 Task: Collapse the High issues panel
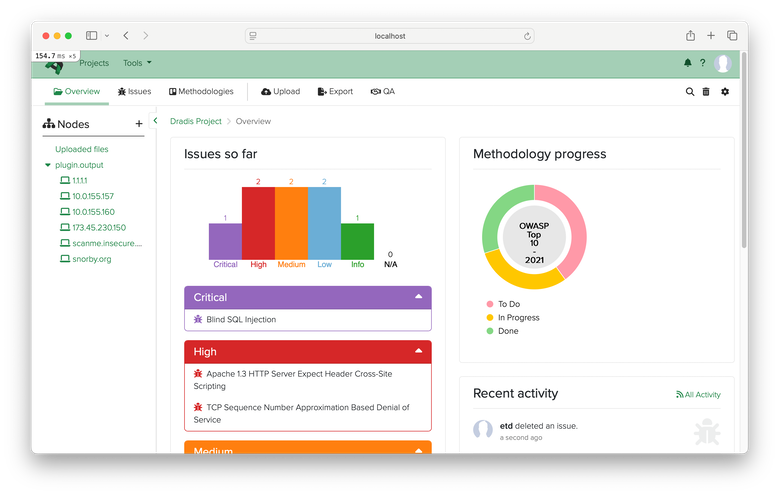(419, 351)
